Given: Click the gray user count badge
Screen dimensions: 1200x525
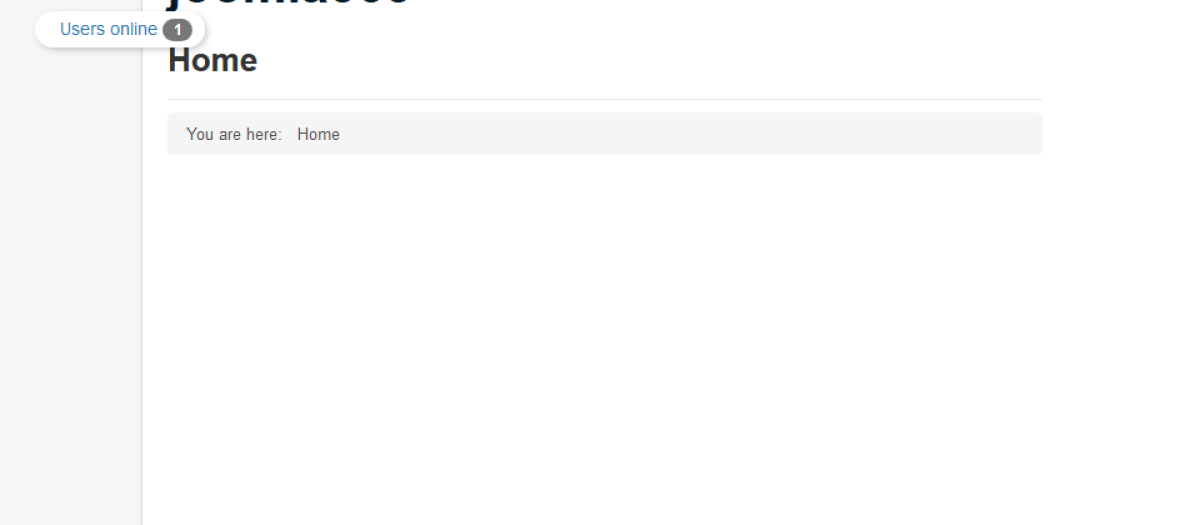Looking at the screenshot, I should coord(177,30).
